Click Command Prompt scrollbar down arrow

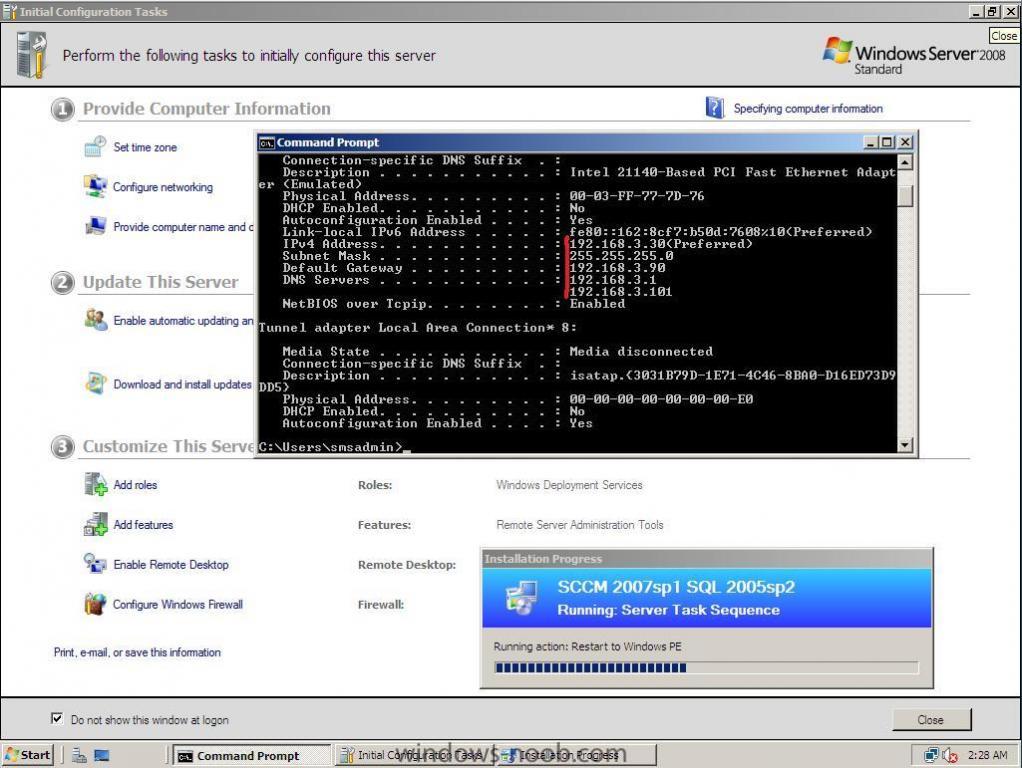(905, 445)
